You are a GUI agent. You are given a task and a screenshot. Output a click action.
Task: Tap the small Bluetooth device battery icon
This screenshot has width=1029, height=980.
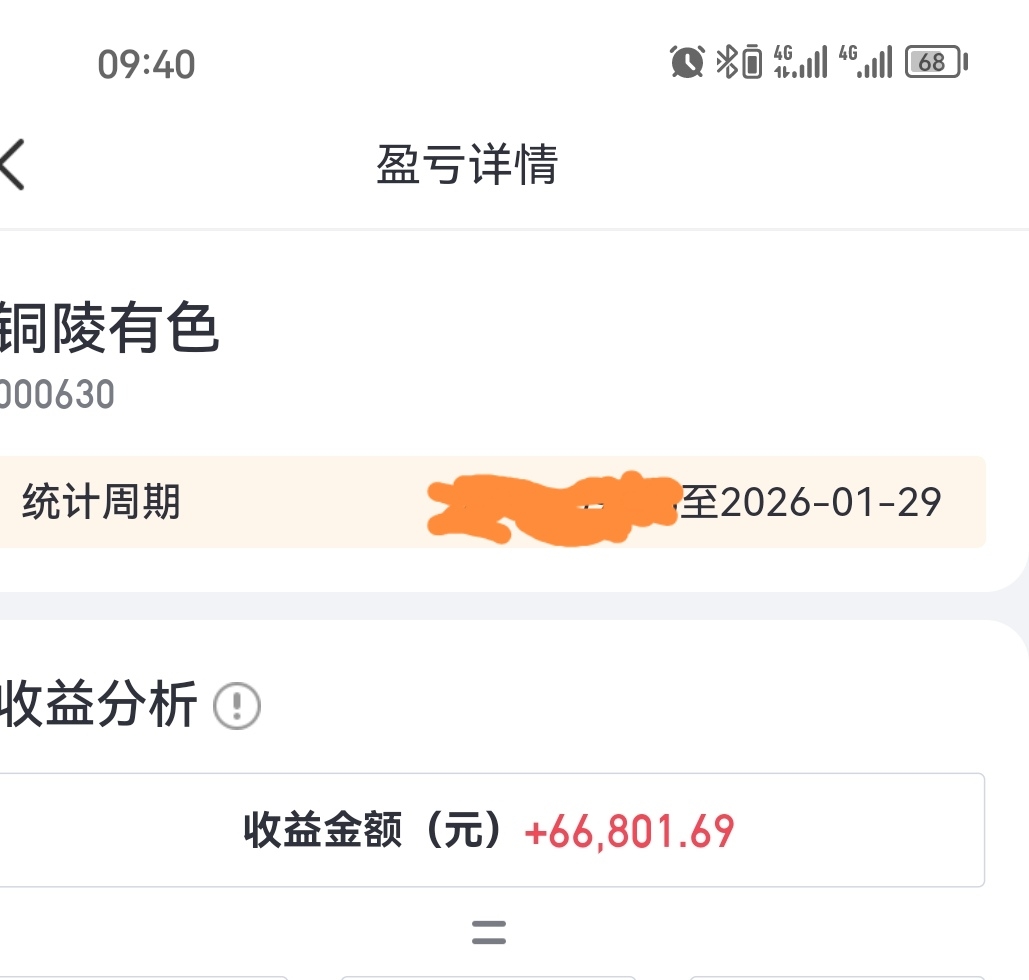tap(752, 62)
